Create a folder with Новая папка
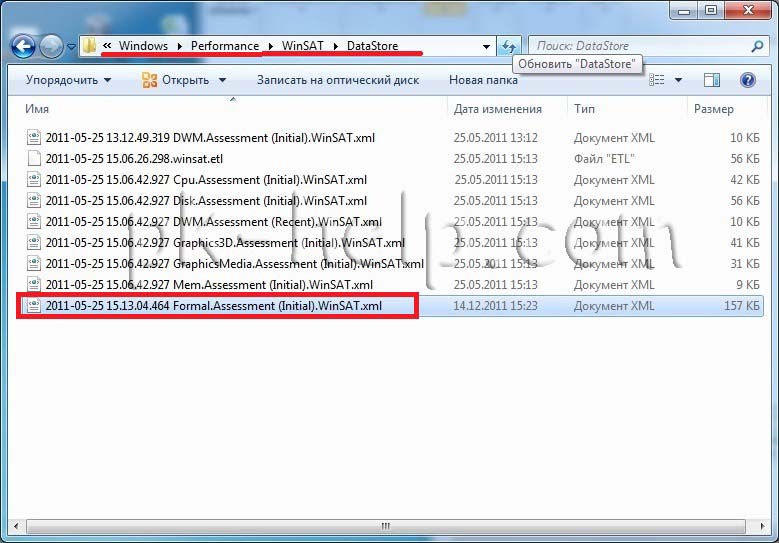779x543 pixels. (483, 80)
